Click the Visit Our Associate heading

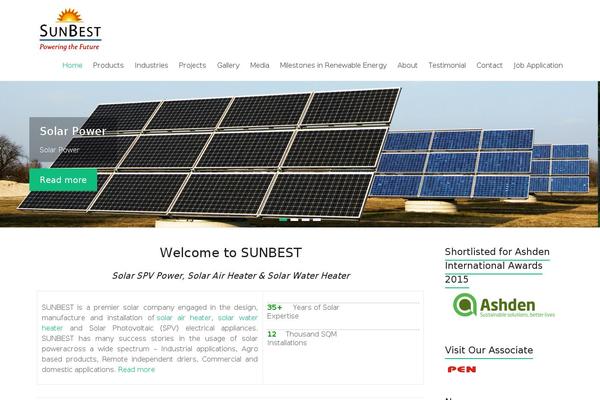489,350
